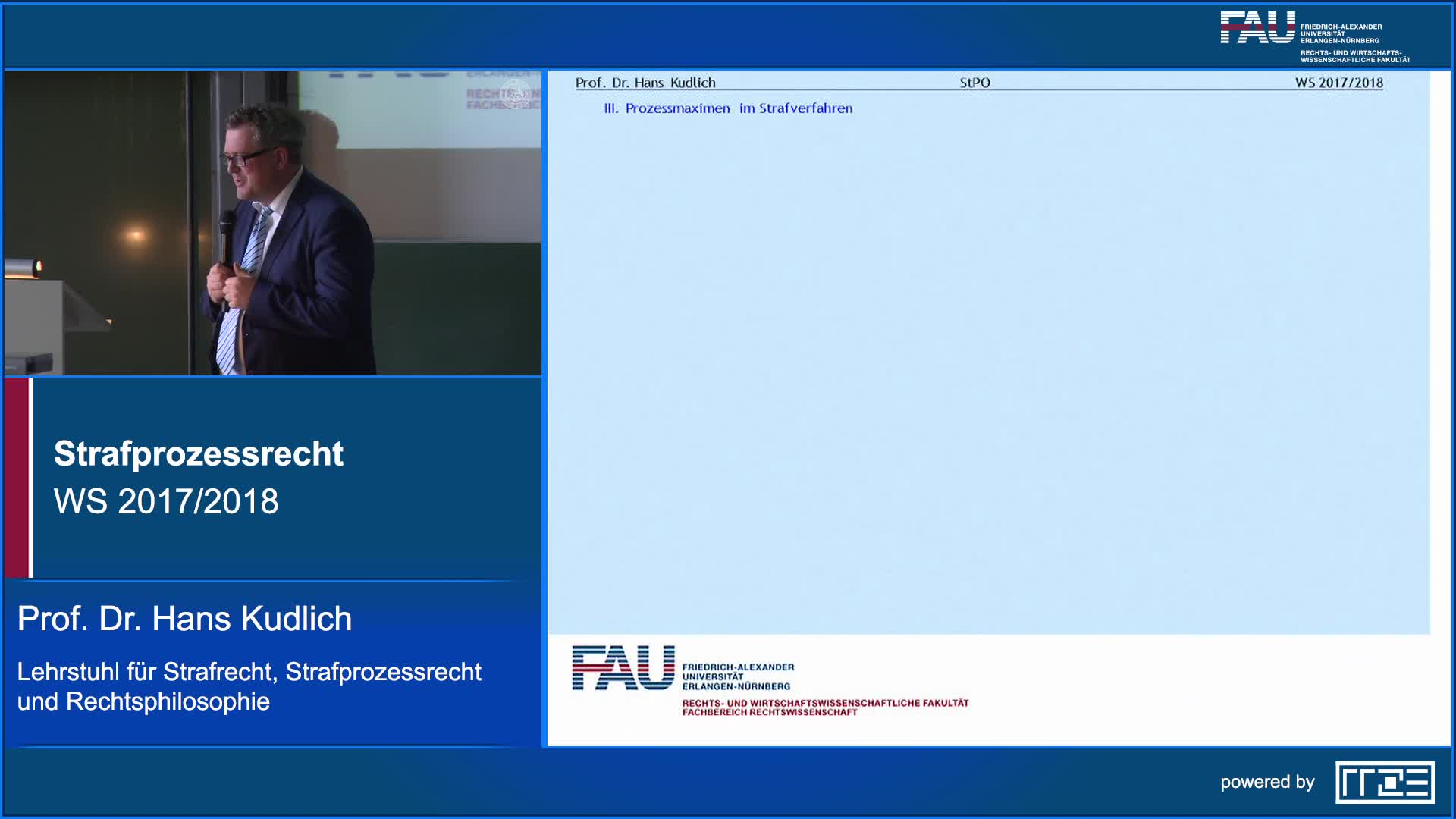Click the red 'Fachbereich Rechtswissenschaft' text
The width and height of the screenshot is (1456, 819).
click(769, 713)
